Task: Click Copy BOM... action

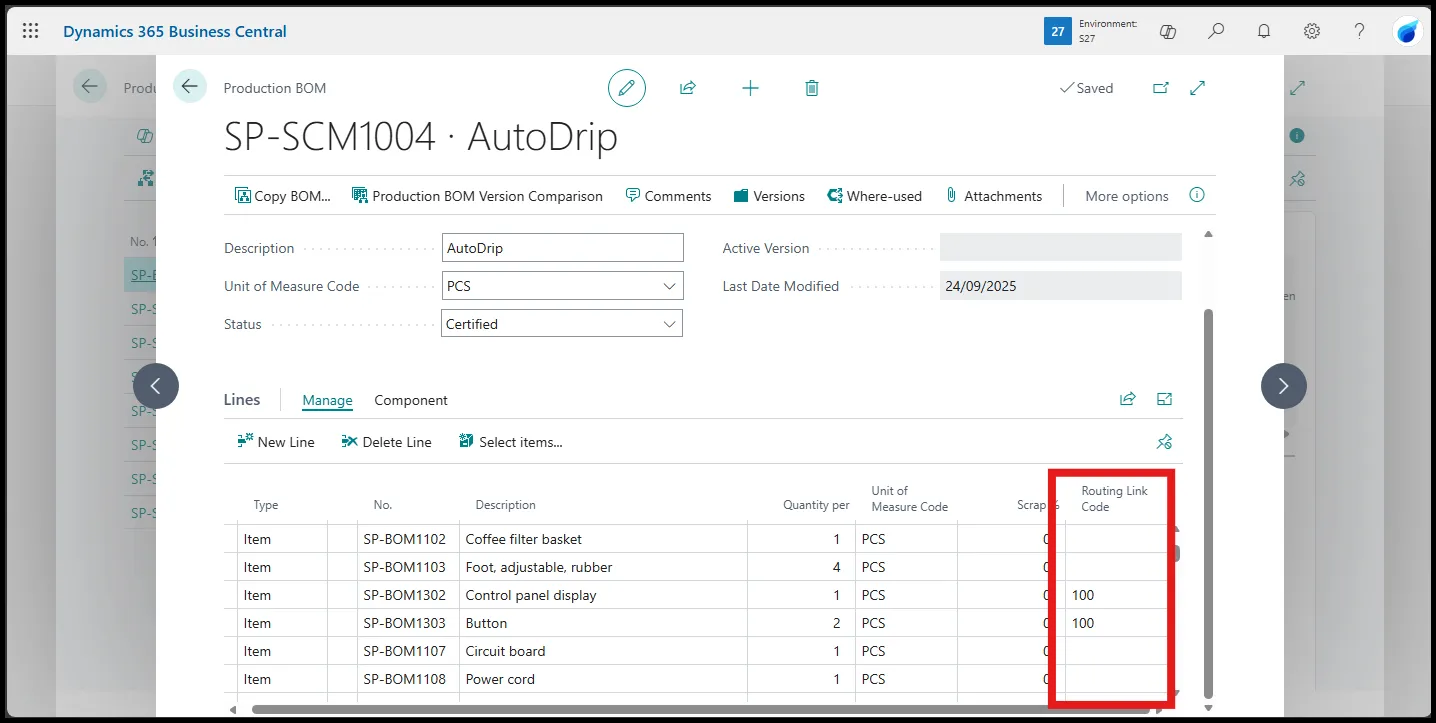Action: coord(283,196)
